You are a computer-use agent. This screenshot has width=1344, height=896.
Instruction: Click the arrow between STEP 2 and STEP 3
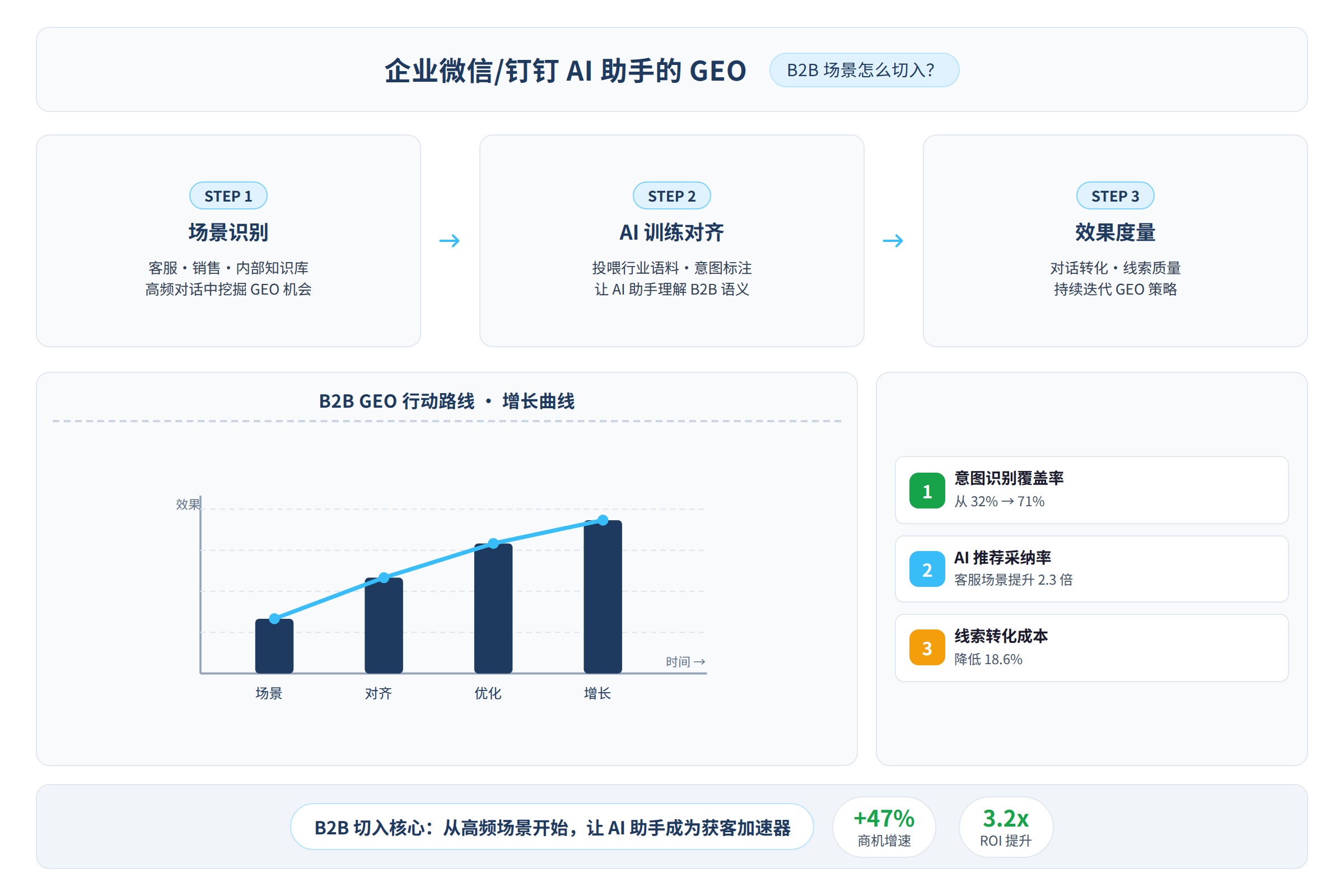click(x=893, y=241)
